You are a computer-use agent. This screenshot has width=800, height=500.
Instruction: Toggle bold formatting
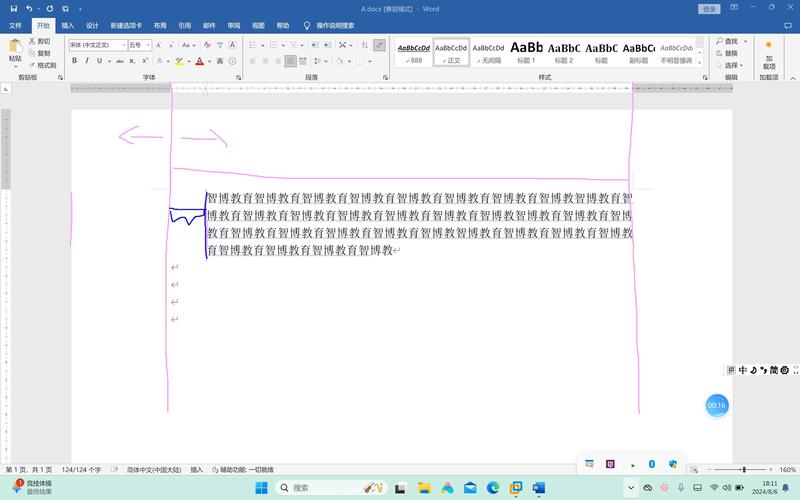click(74, 61)
